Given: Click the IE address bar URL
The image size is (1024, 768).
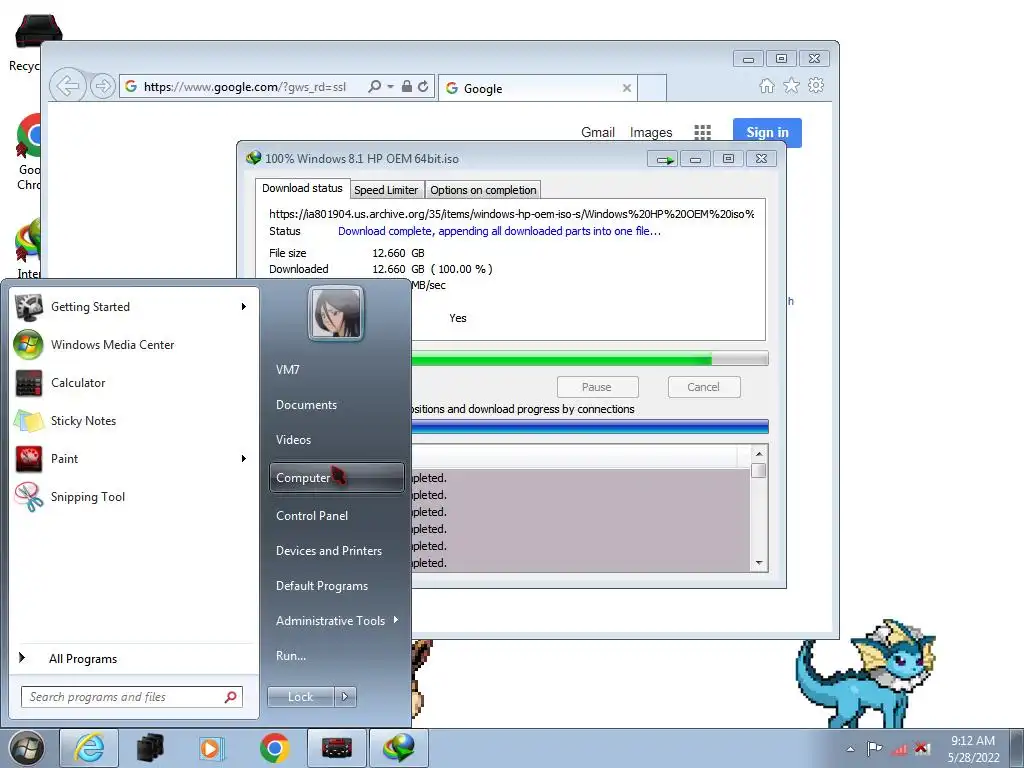Looking at the screenshot, I should (x=245, y=87).
